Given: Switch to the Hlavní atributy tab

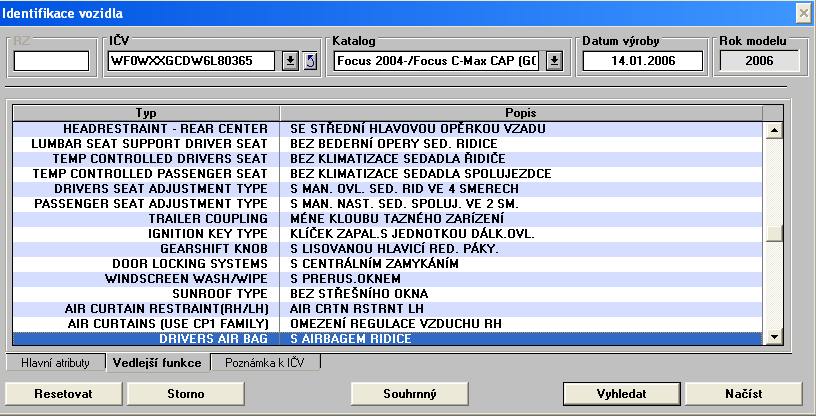Looking at the screenshot, I should tap(56, 362).
